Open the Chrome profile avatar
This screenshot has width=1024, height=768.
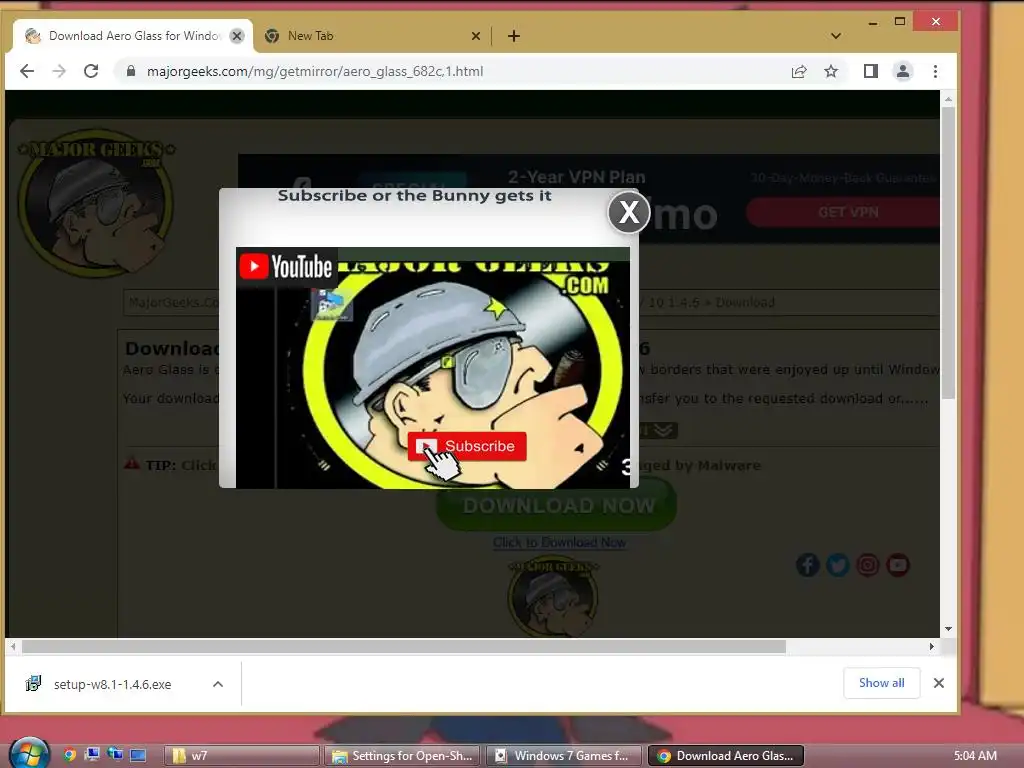(x=903, y=71)
